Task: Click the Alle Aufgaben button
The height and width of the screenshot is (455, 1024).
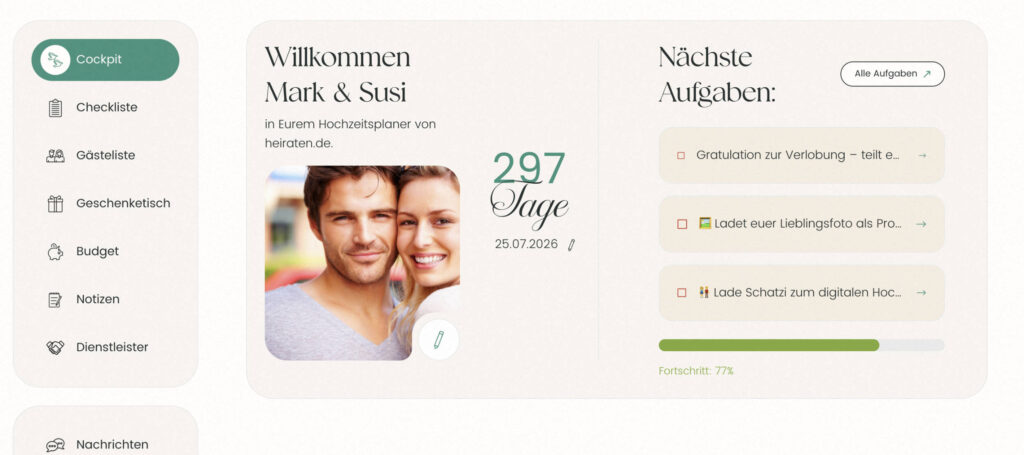Action: coord(892,74)
